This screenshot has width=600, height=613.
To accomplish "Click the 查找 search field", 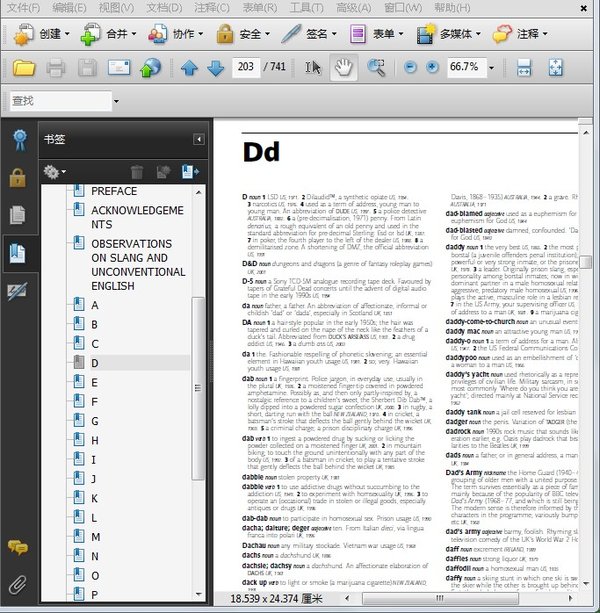I will tap(61, 101).
